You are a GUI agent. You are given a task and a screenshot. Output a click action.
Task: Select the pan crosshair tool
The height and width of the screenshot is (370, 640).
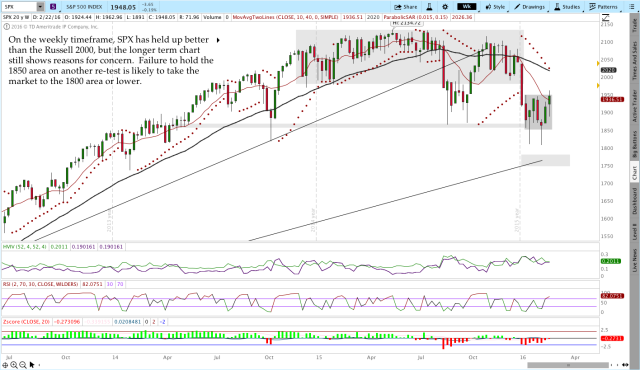pyautogui.click(x=5, y=365)
